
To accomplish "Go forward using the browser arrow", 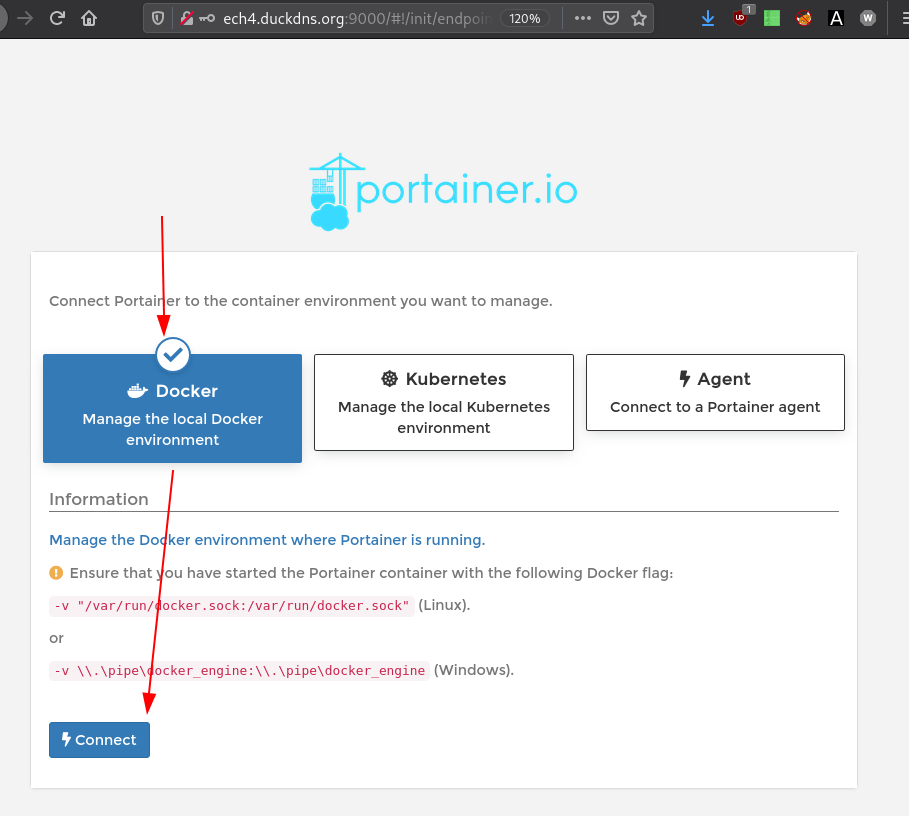I will 25,19.
